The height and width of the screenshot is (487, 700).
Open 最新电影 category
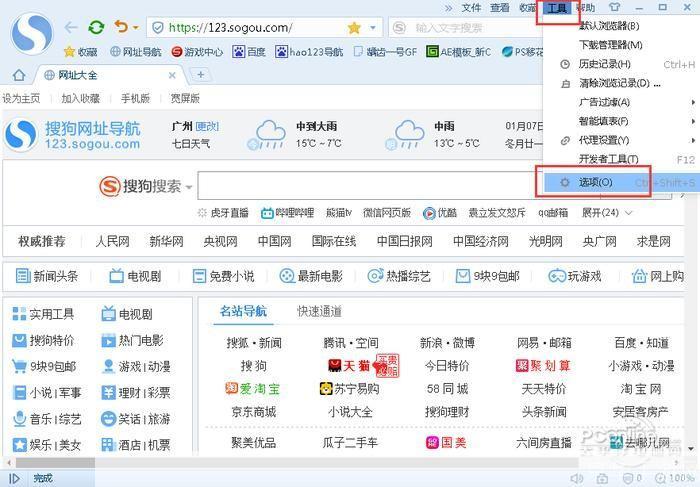[x=311, y=276]
